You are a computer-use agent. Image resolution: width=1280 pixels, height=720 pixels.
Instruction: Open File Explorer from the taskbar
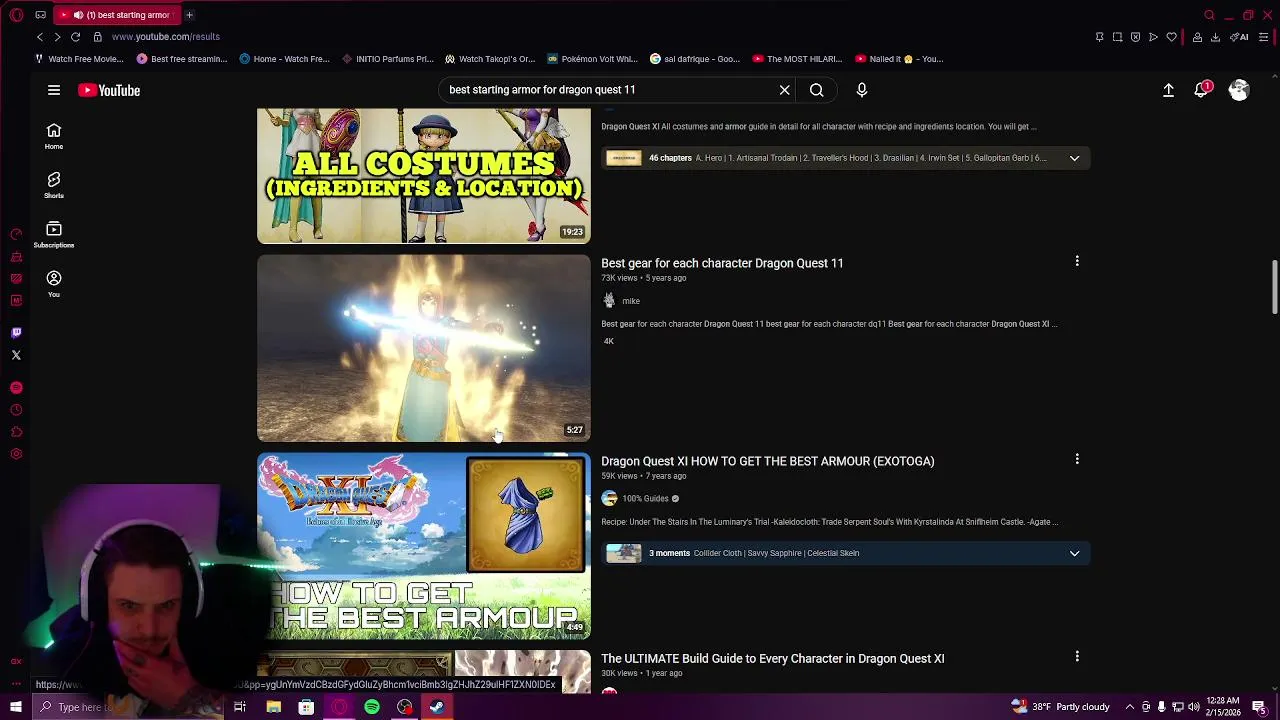[x=273, y=707]
